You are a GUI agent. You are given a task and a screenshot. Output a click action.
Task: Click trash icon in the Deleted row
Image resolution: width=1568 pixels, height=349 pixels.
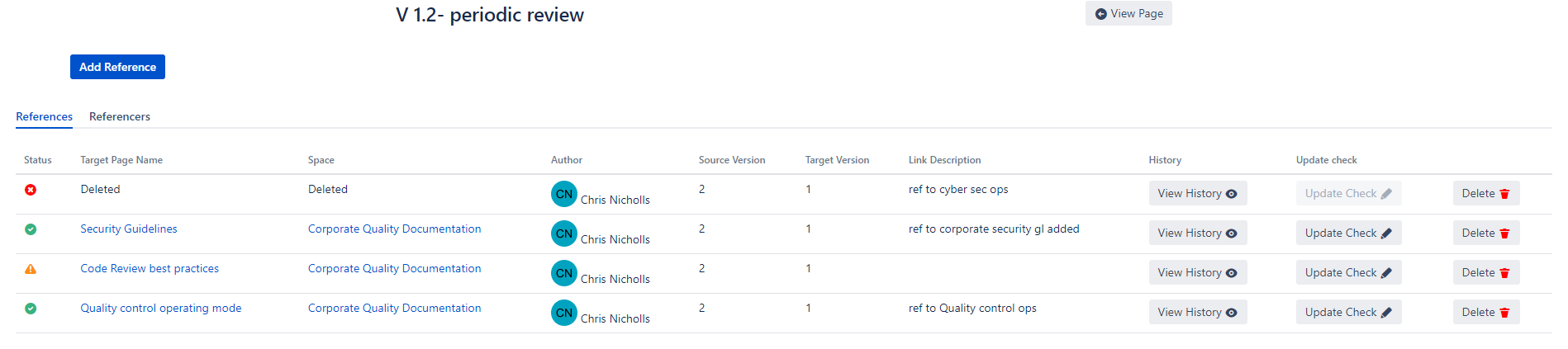[1504, 194]
